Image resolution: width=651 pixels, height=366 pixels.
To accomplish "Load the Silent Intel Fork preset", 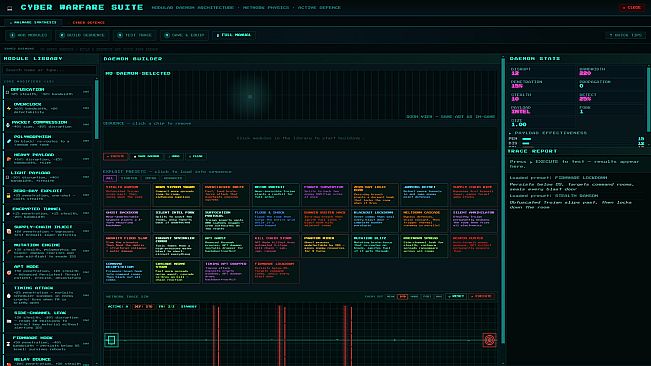I will (x=176, y=220).
